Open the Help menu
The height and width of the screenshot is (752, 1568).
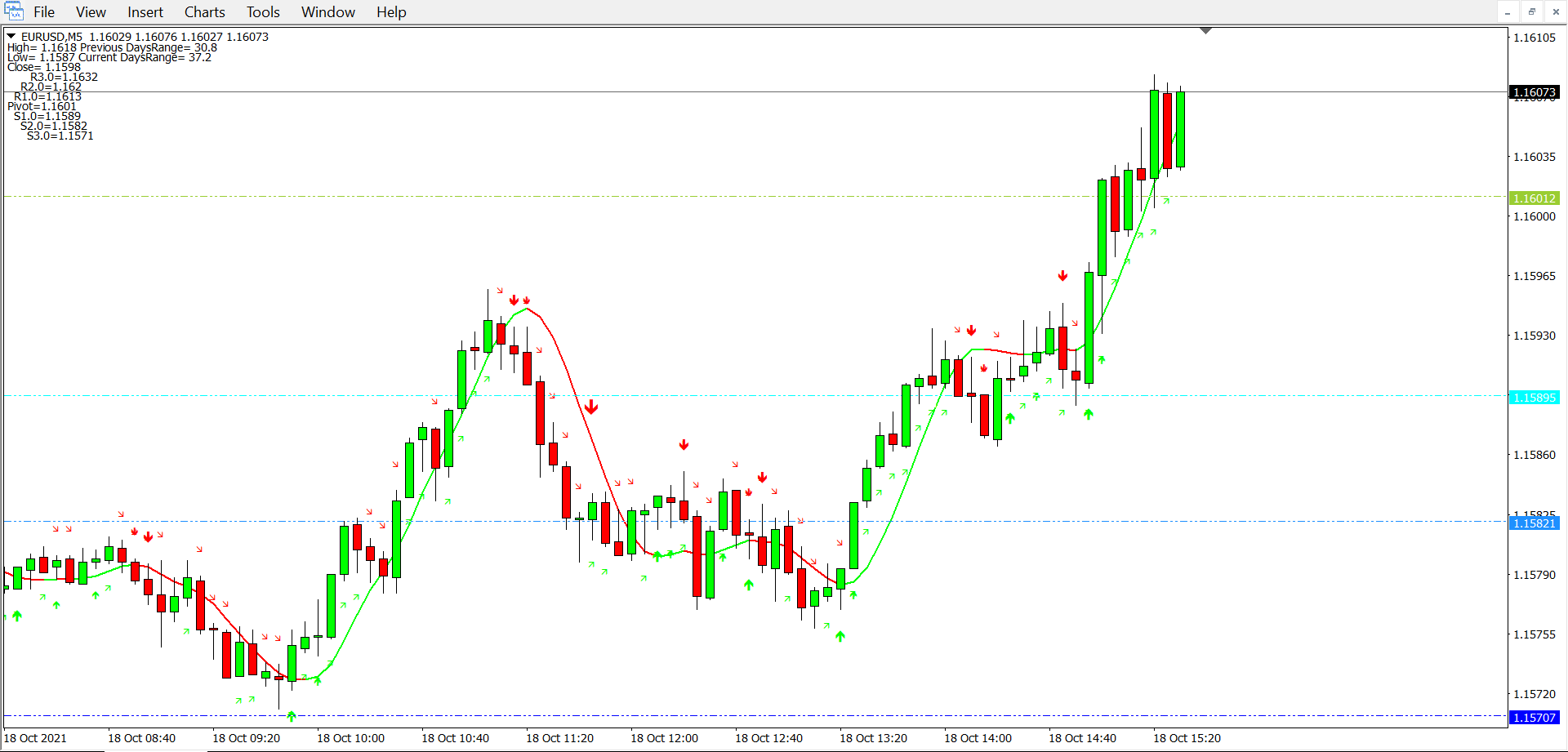pyautogui.click(x=391, y=12)
